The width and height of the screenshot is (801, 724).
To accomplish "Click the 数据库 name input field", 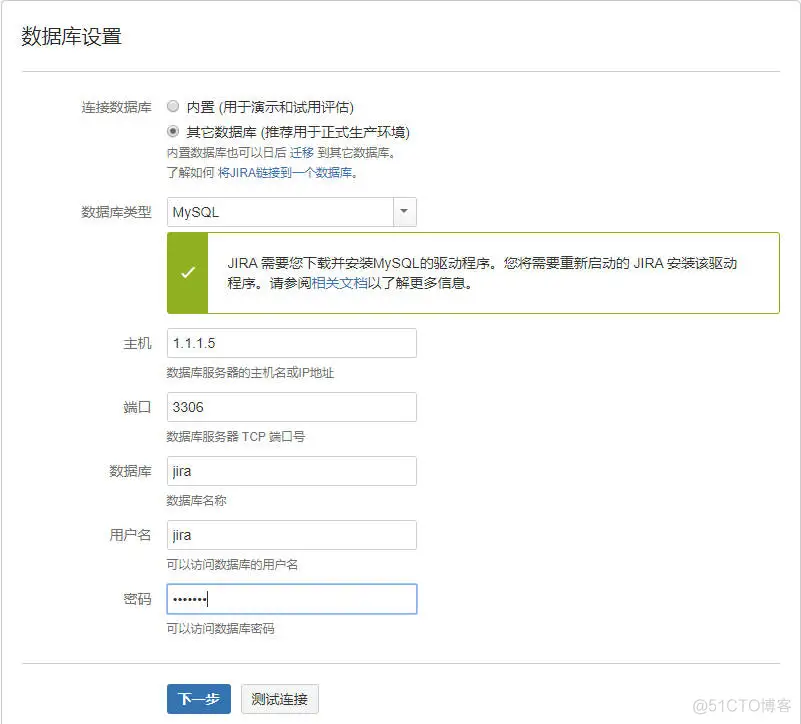I will point(292,471).
